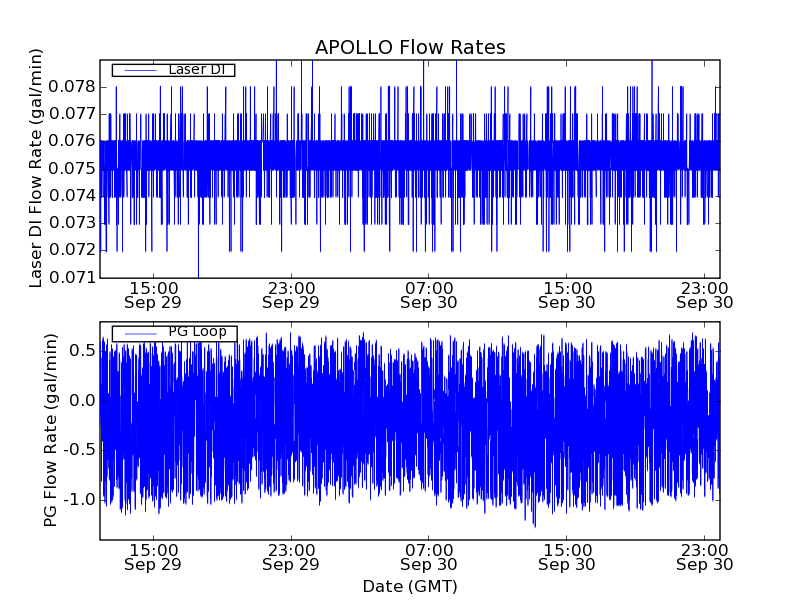The width and height of the screenshot is (800, 600).
Task: Click the 0.074 tick label
Action: pos(72,195)
